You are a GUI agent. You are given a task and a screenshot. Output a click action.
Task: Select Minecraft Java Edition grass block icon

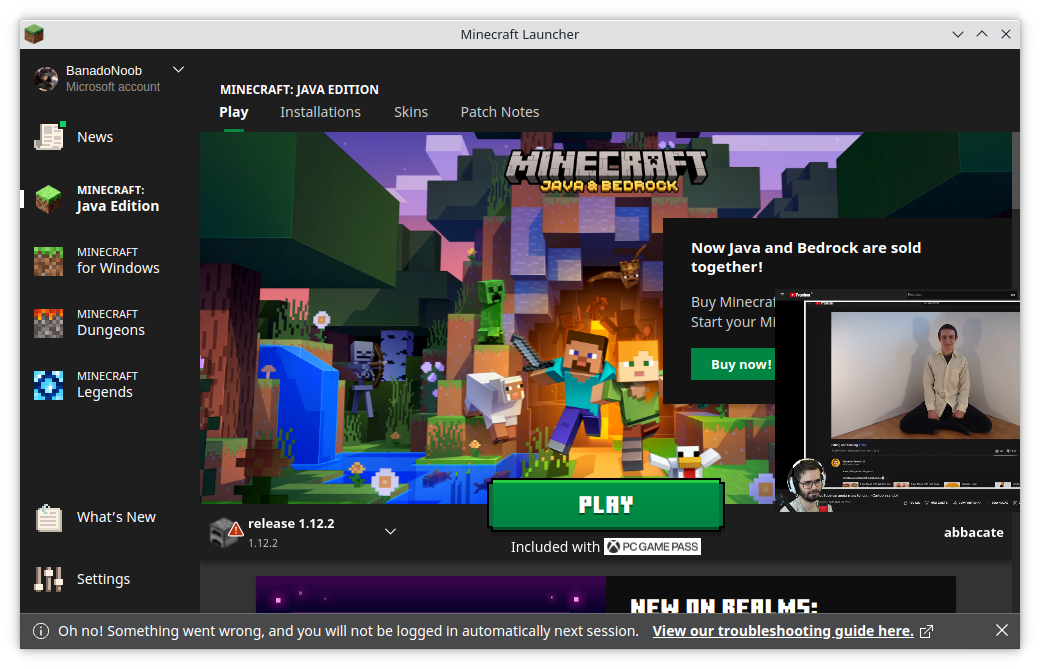tap(48, 199)
